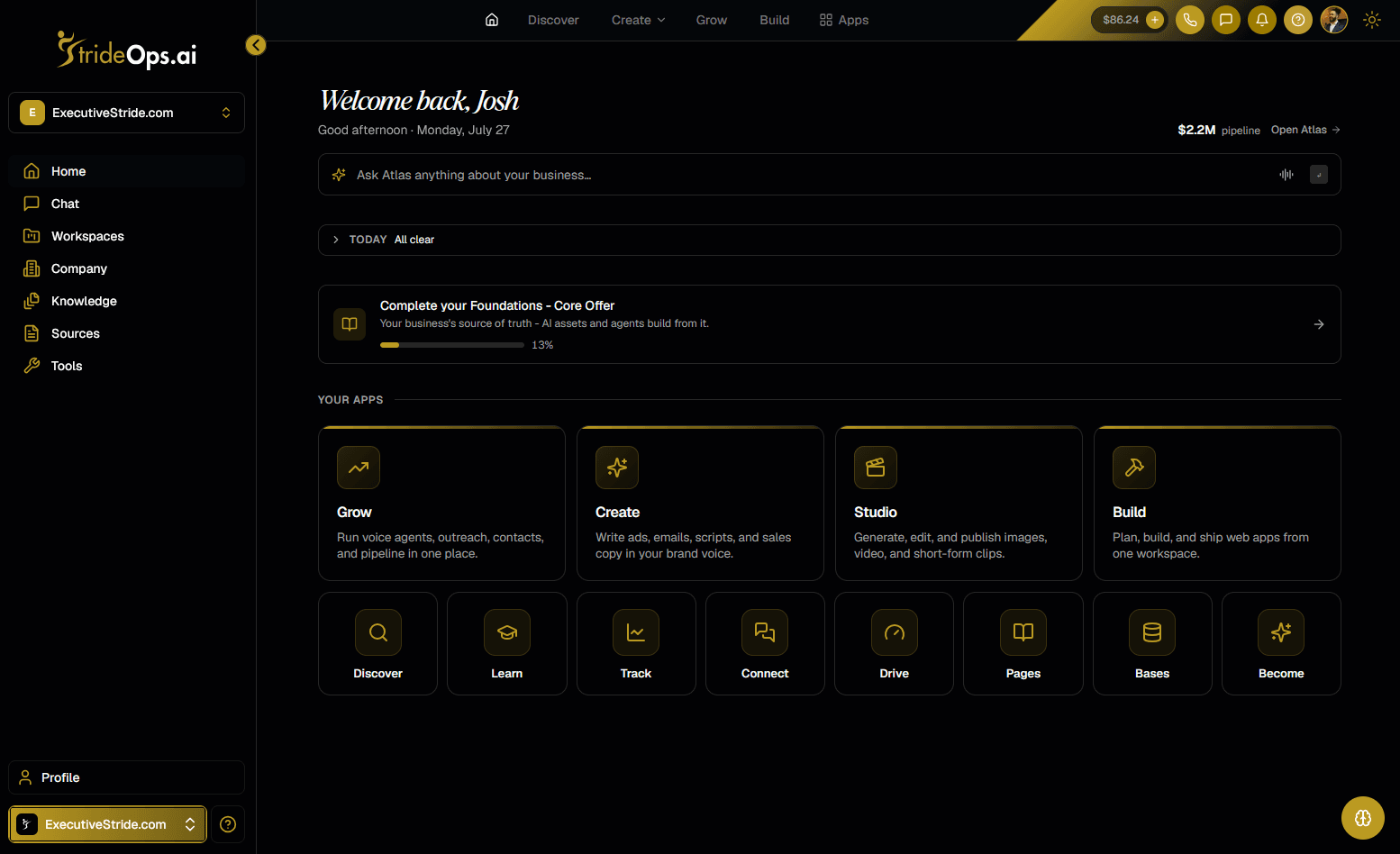Open the notifications bell
This screenshot has height=854, width=1400.
[x=1262, y=20]
